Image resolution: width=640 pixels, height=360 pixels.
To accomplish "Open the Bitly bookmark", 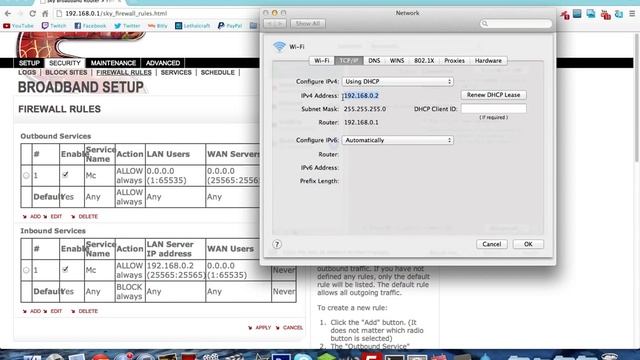I will [158, 26].
